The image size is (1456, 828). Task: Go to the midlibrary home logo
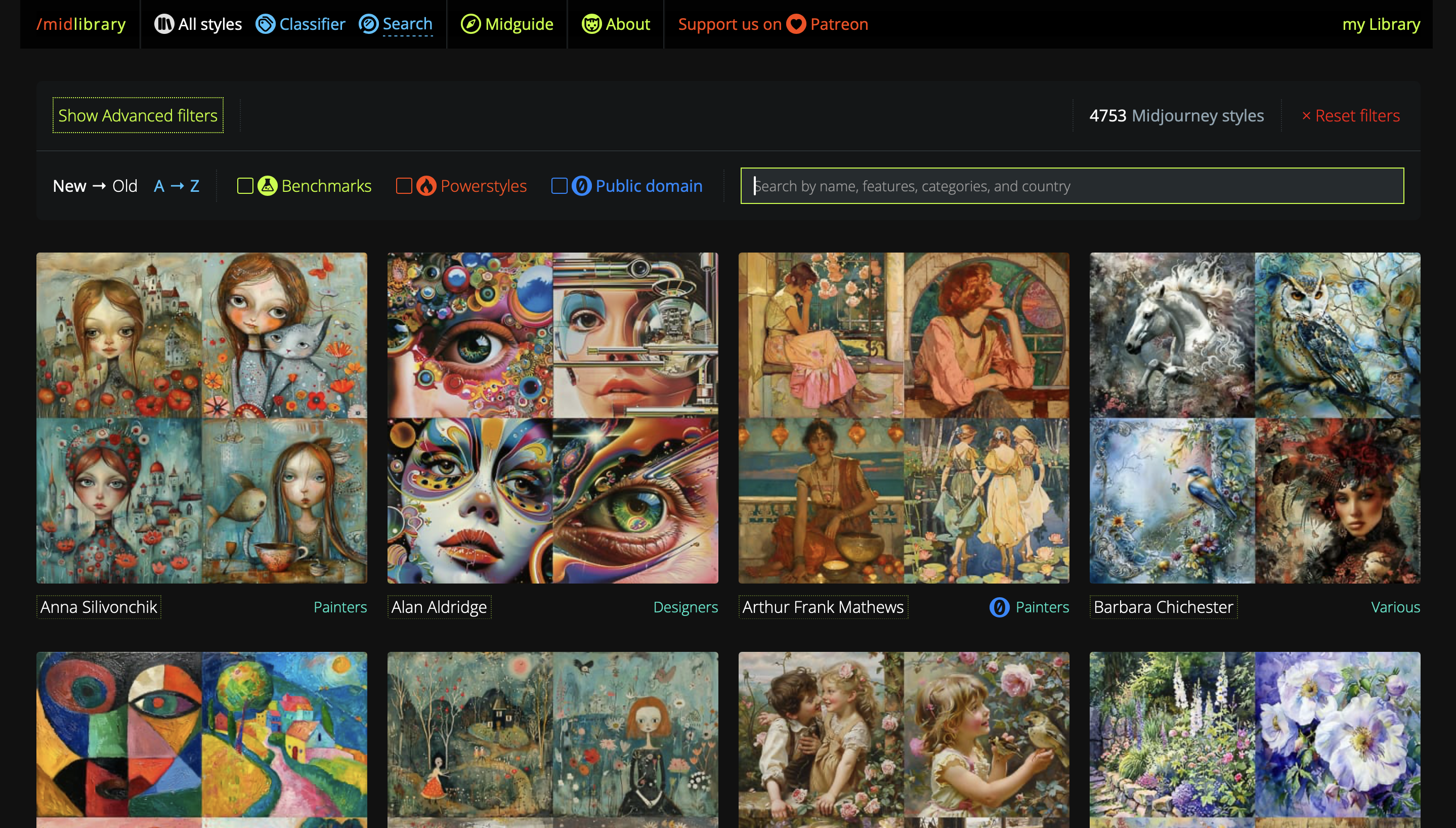click(x=81, y=24)
